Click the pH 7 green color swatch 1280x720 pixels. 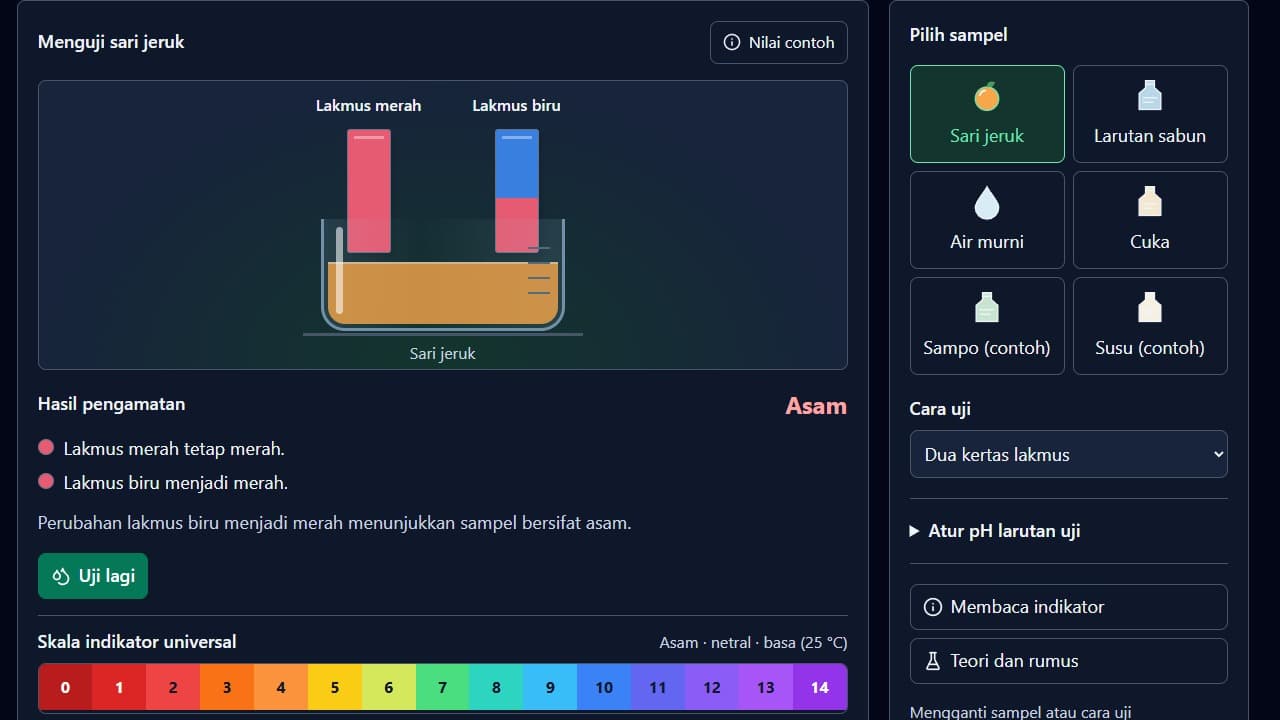pyautogui.click(x=442, y=688)
